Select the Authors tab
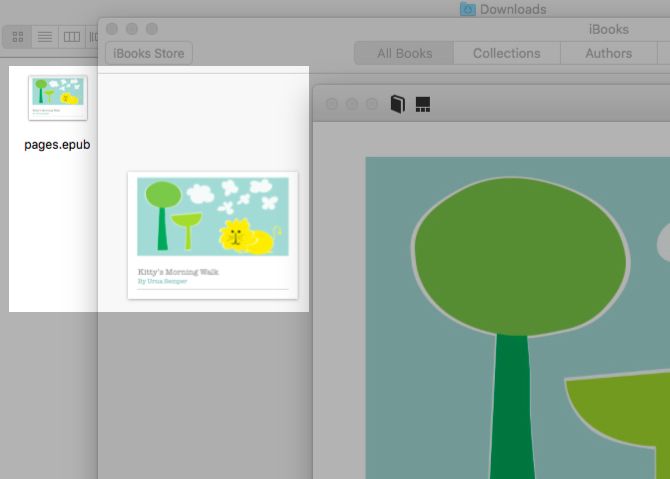Screen dimensions: 670x479 (608, 53)
